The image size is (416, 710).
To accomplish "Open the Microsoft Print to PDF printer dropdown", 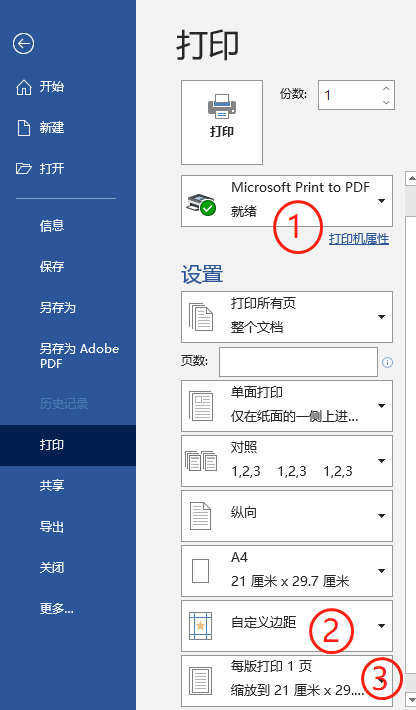I will tap(287, 201).
